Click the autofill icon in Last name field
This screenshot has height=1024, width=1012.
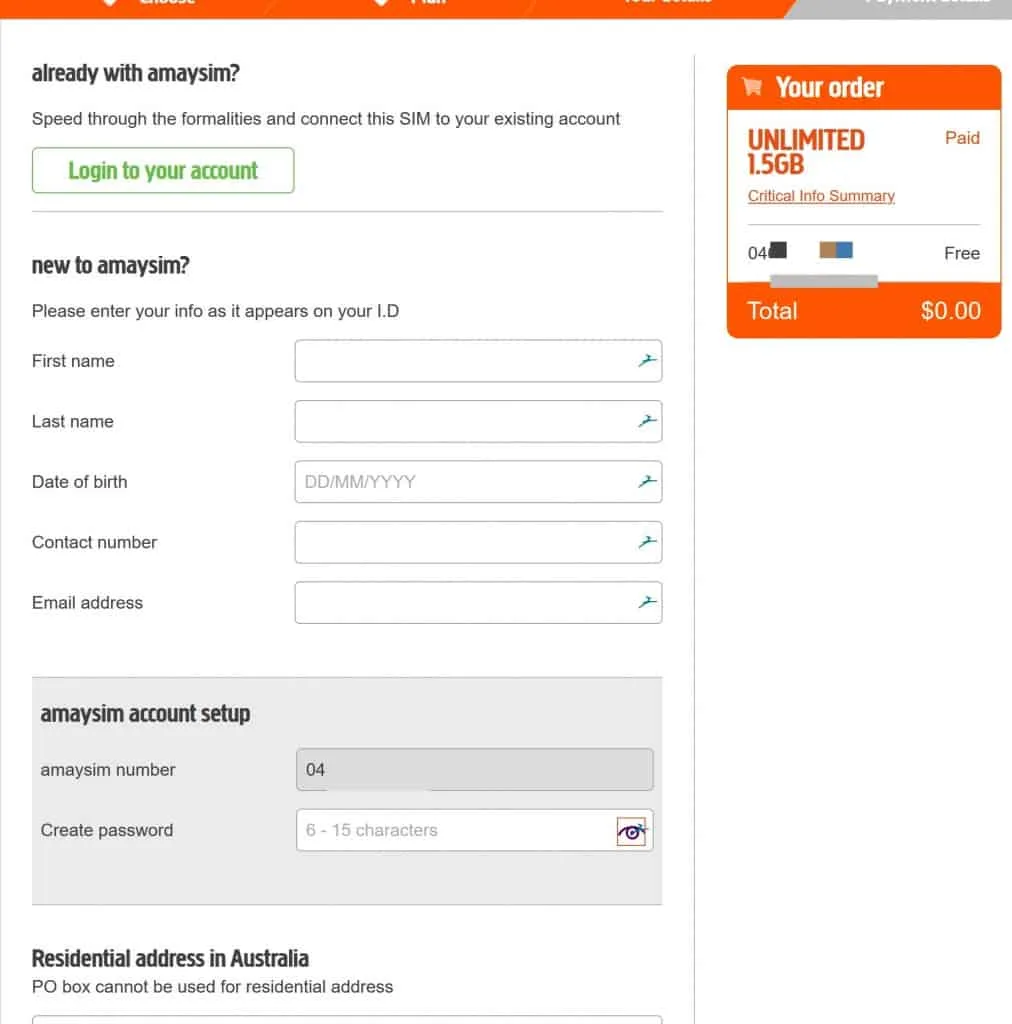click(648, 422)
